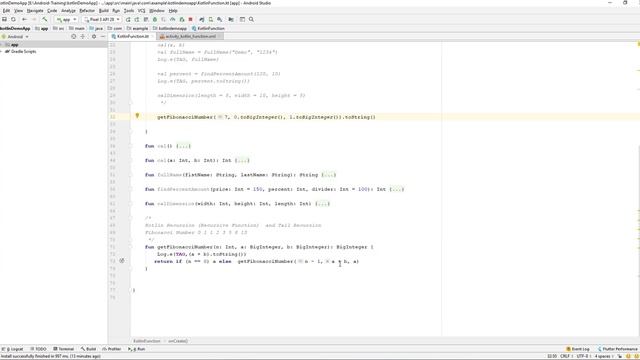Open the Window menu

157,11
